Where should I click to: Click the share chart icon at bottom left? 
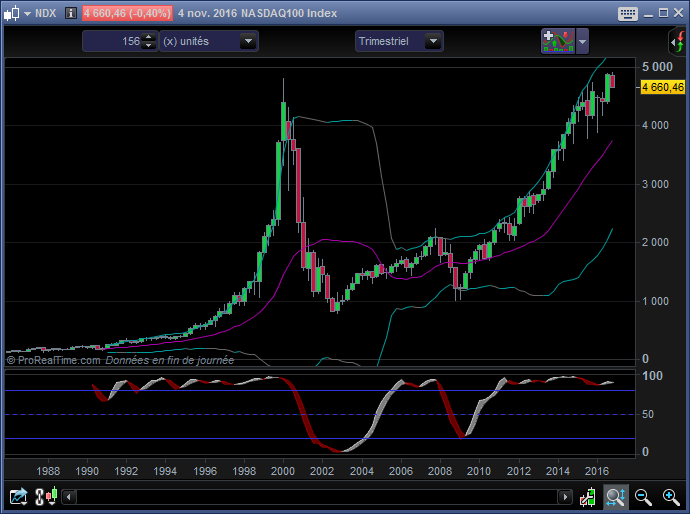click(17, 496)
